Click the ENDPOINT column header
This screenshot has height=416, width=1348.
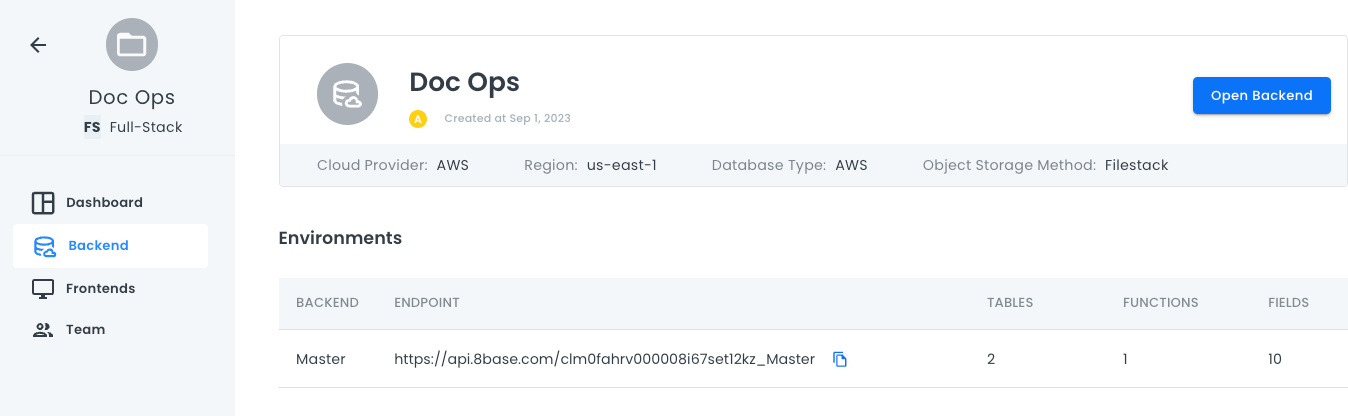(x=426, y=302)
